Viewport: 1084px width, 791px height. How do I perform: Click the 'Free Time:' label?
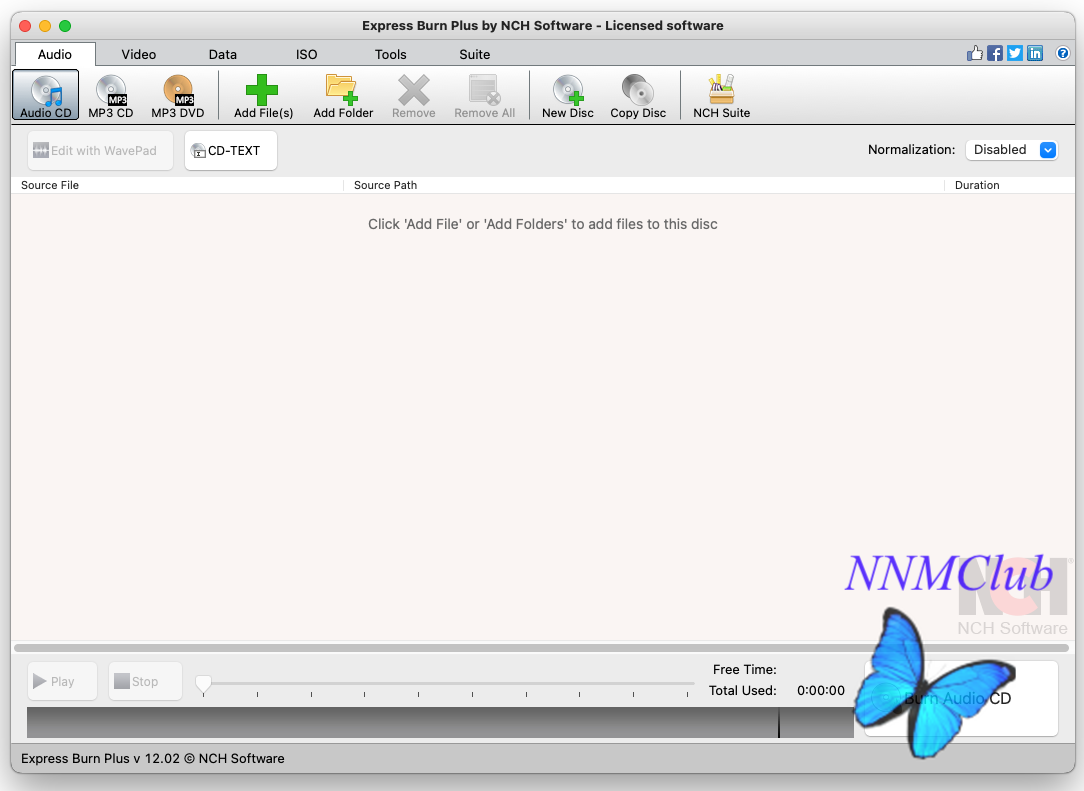coord(745,669)
